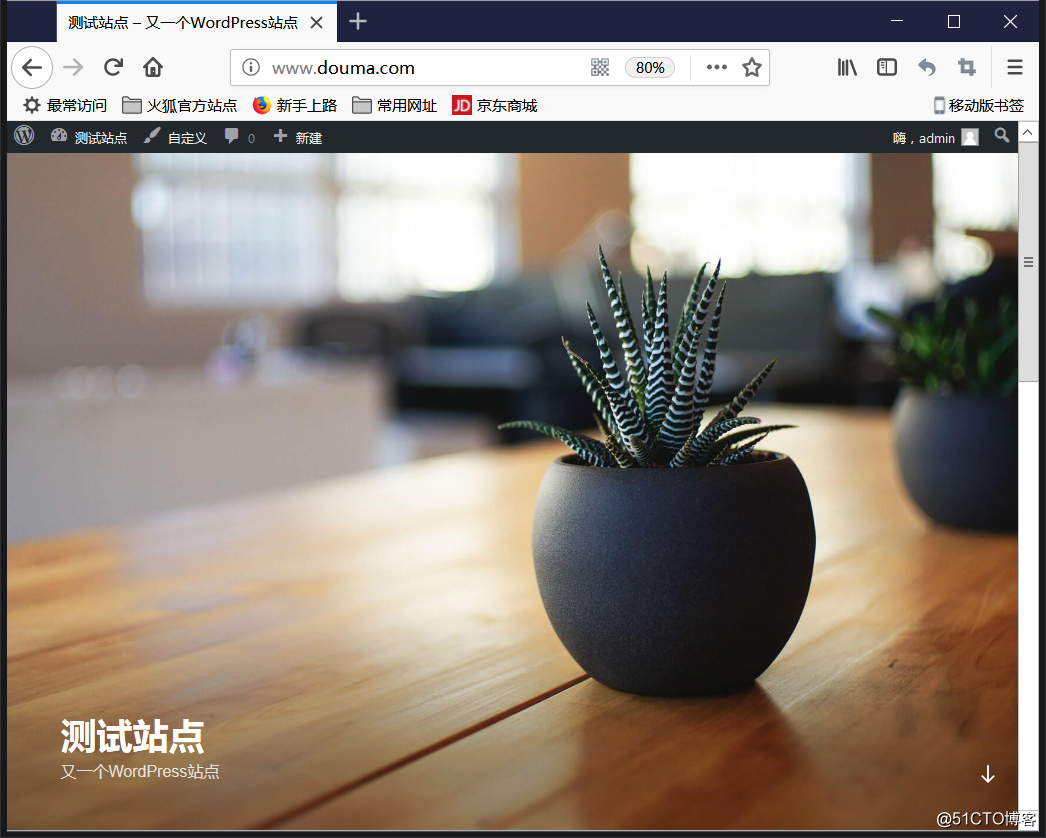The height and width of the screenshot is (838, 1046).
Task: Open a new tab with plus button
Action: tap(358, 21)
